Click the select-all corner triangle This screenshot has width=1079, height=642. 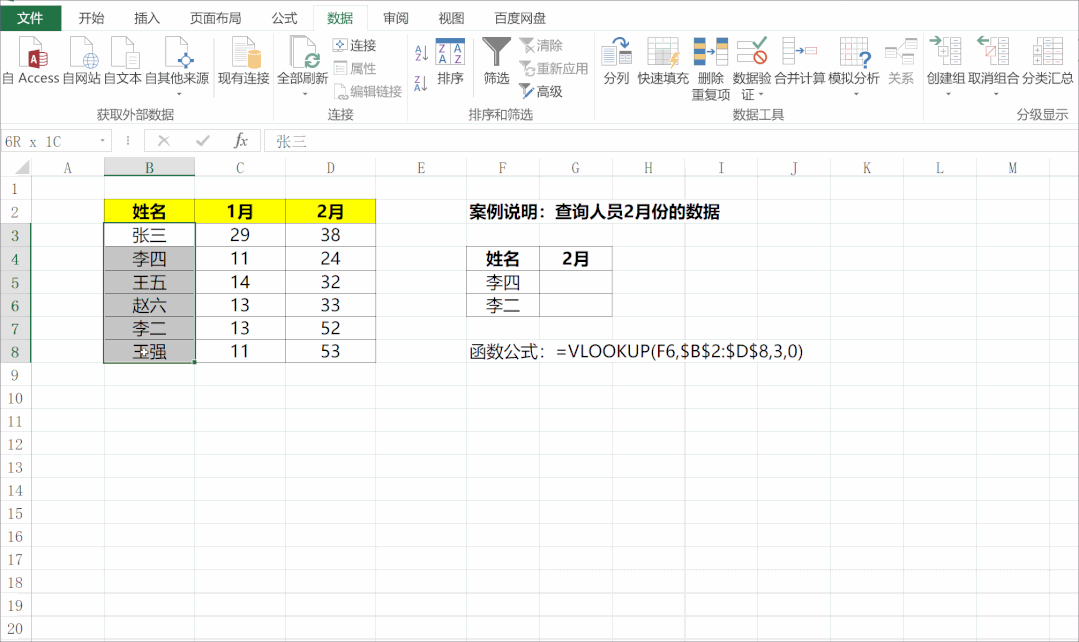(22, 167)
